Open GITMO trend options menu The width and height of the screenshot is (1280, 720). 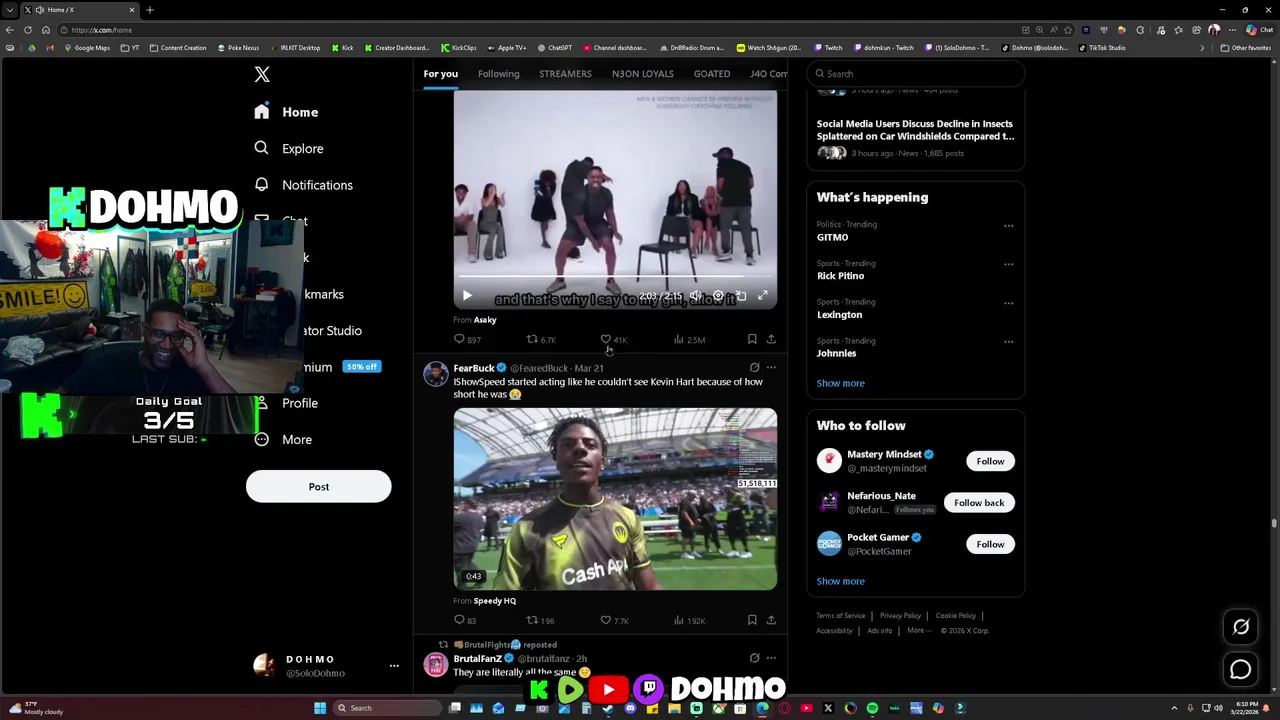(x=1008, y=226)
